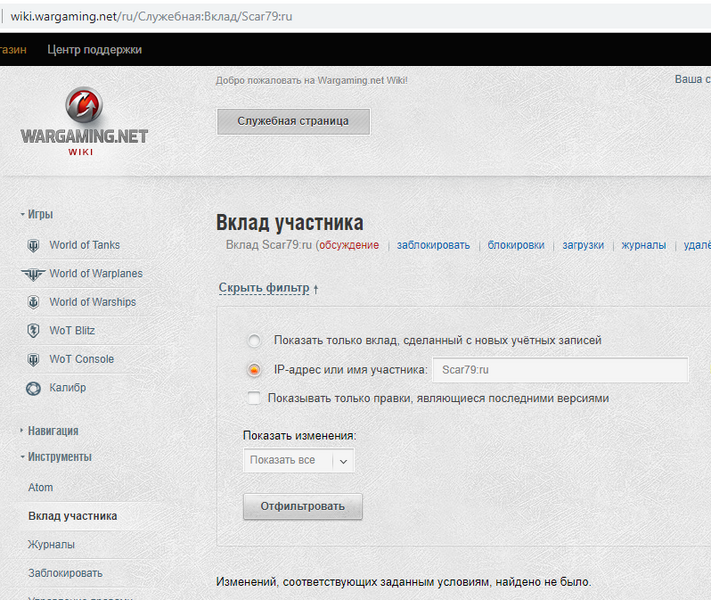Click the username input field containing Scar79:ru

click(x=559, y=370)
